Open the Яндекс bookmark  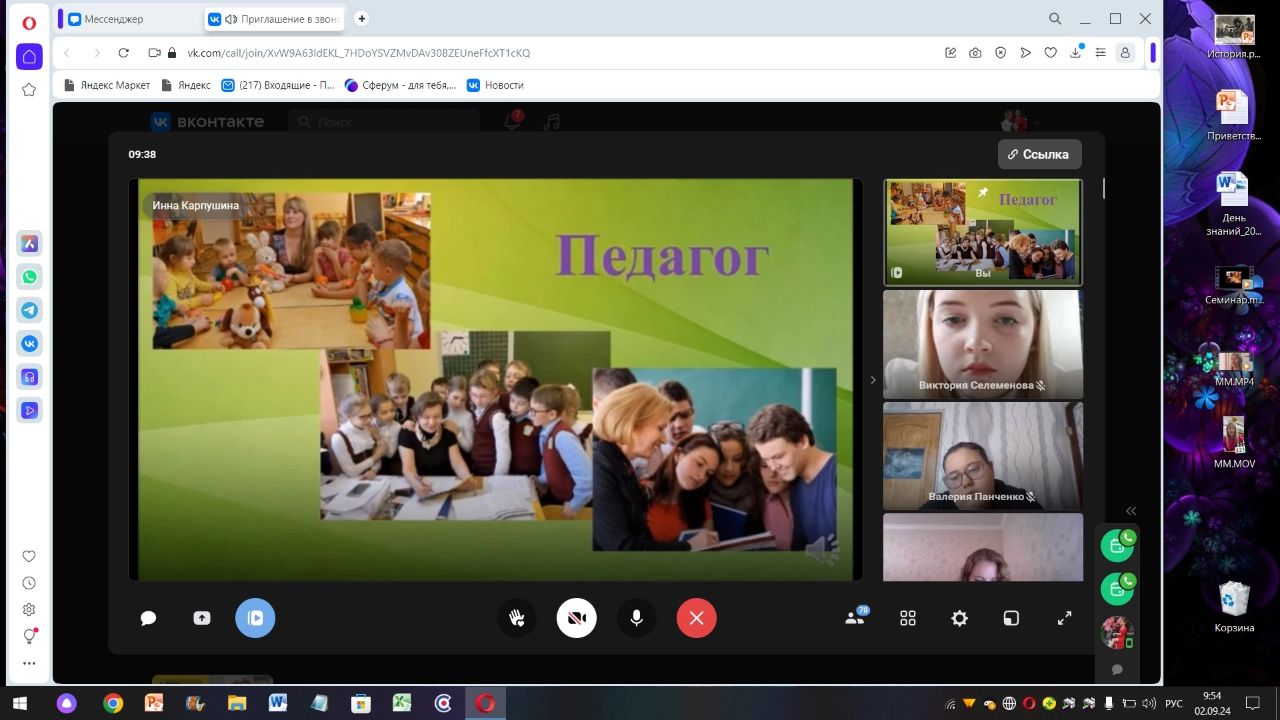[186, 85]
